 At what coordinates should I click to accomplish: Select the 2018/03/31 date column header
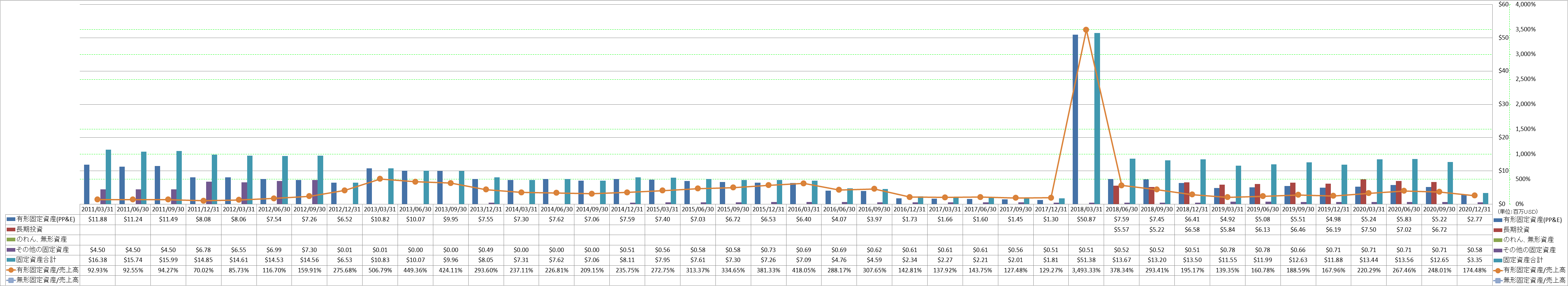coord(1086,209)
